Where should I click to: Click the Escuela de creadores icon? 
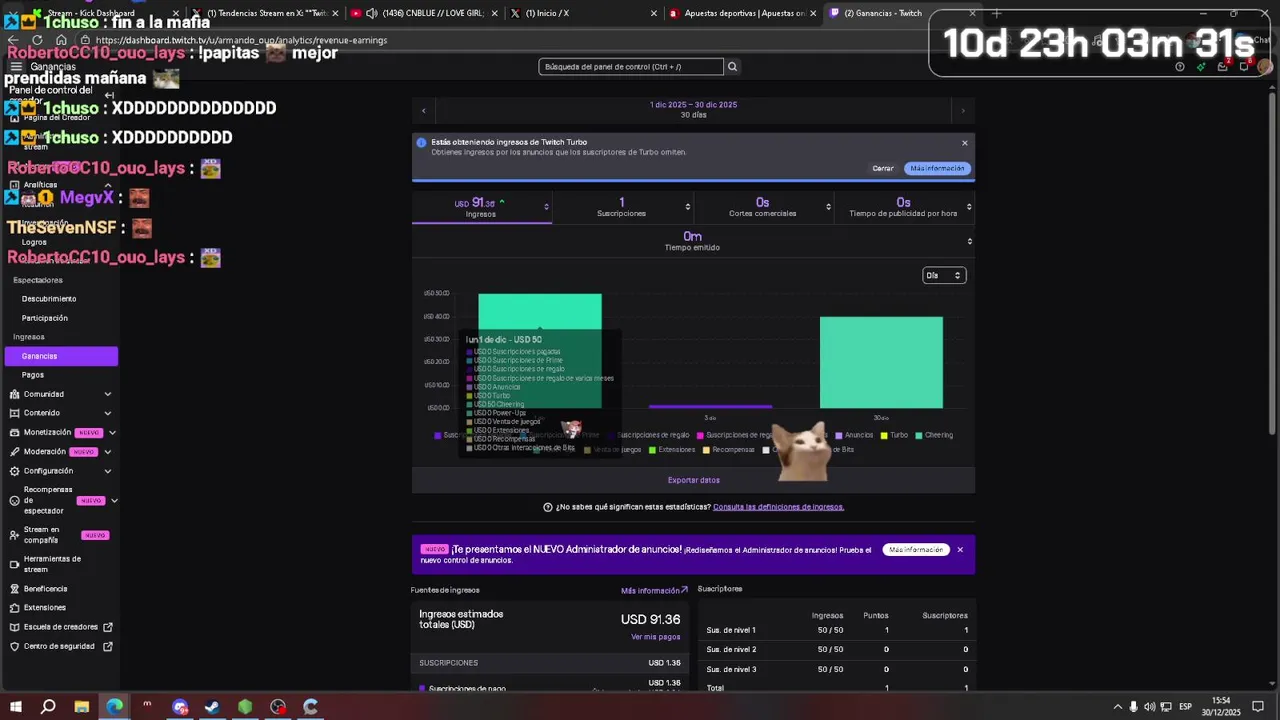(15, 627)
